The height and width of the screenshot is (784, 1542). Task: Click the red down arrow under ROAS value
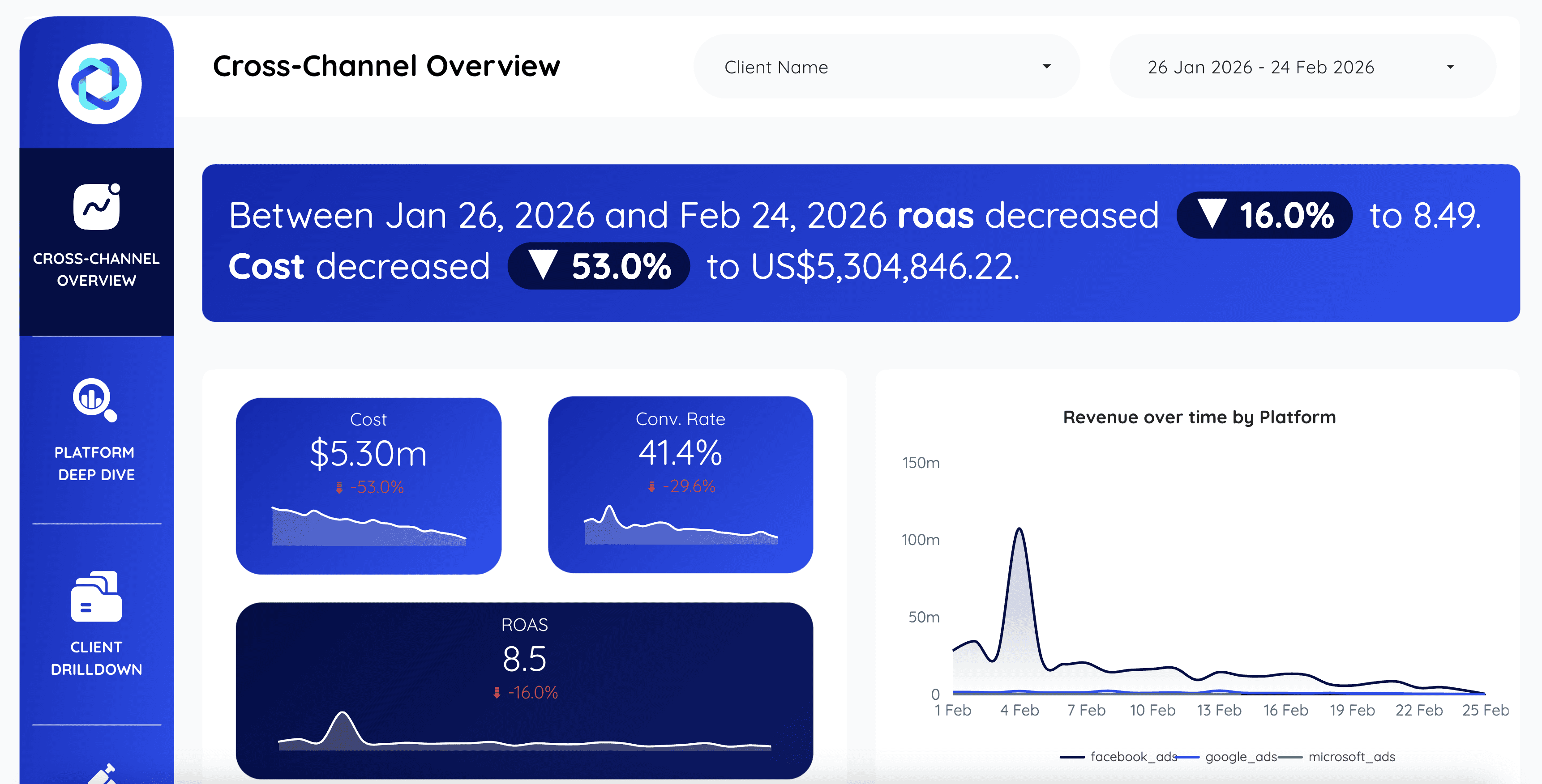pos(496,693)
